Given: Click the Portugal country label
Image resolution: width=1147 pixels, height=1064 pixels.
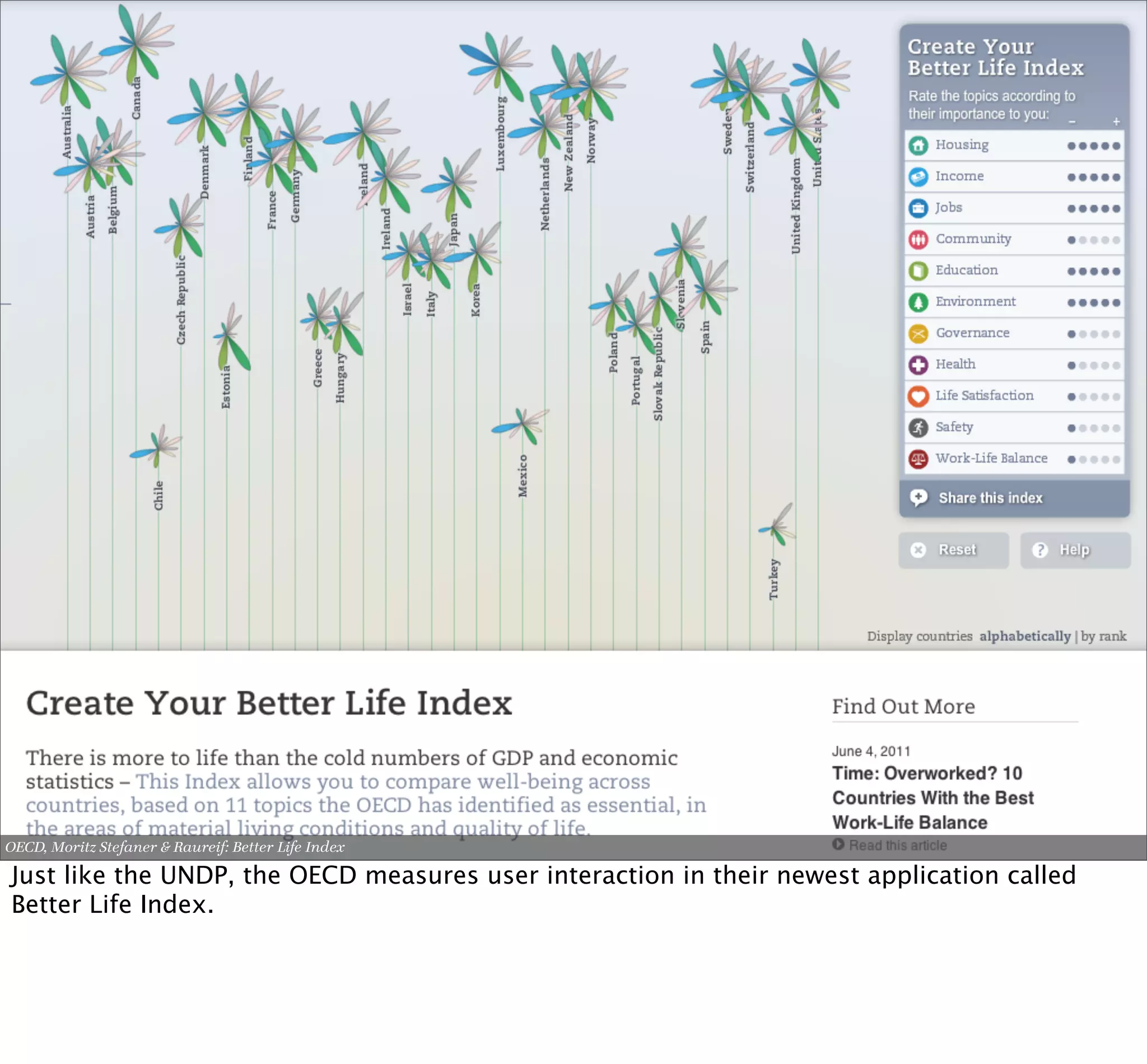Looking at the screenshot, I should pyautogui.click(x=636, y=381).
